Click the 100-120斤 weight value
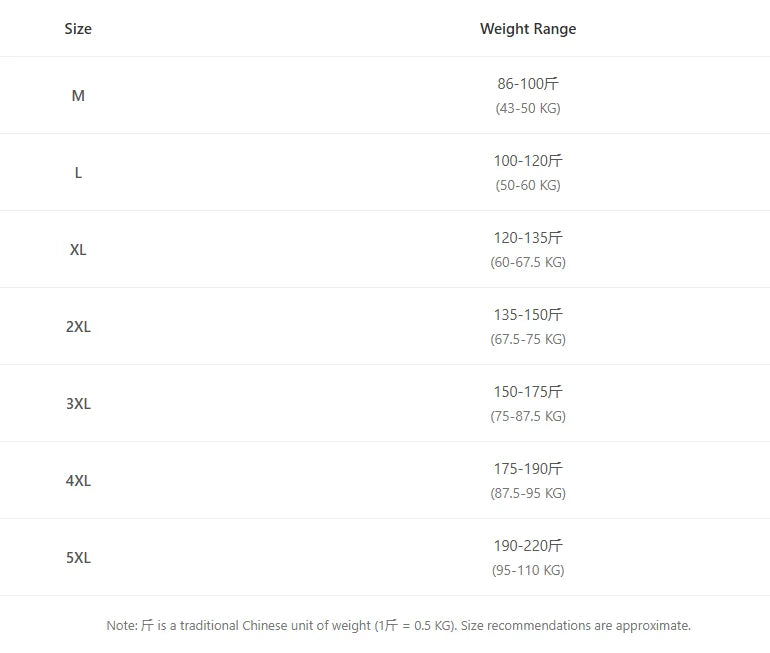This screenshot has width=770, height=653. tap(528, 161)
